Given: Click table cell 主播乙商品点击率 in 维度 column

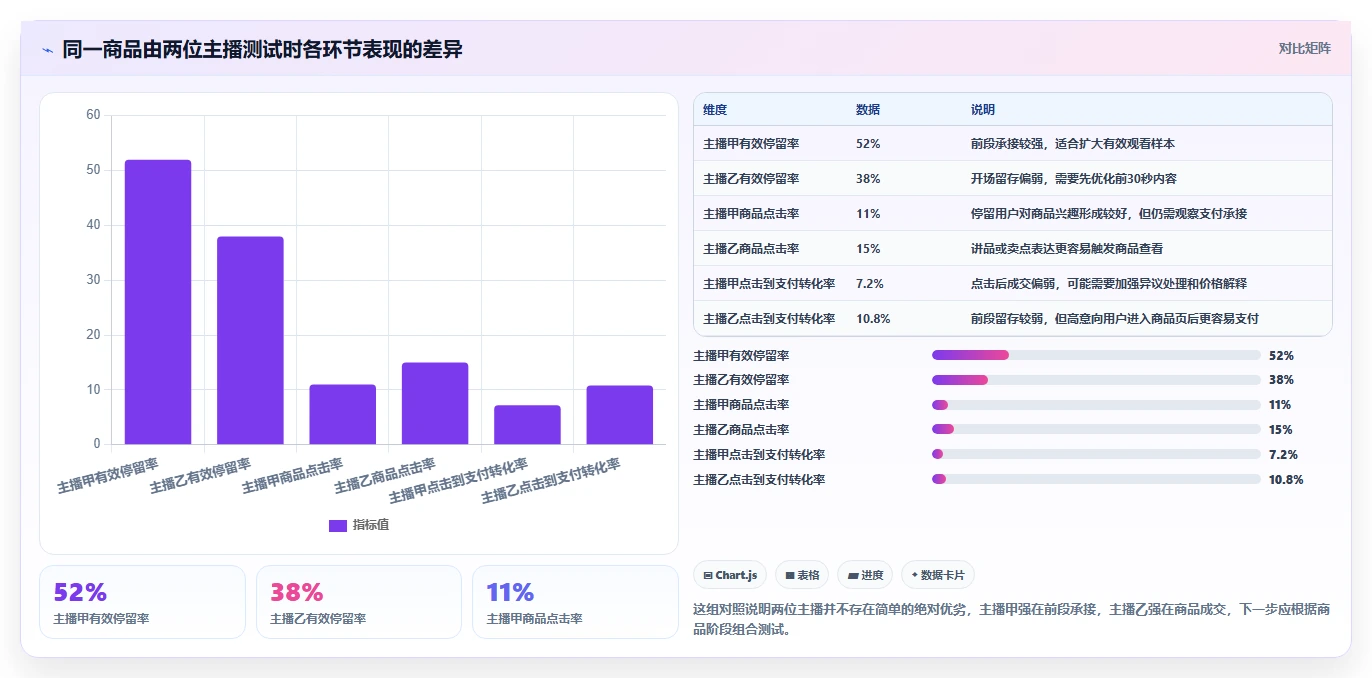Looking at the screenshot, I should pos(751,249).
